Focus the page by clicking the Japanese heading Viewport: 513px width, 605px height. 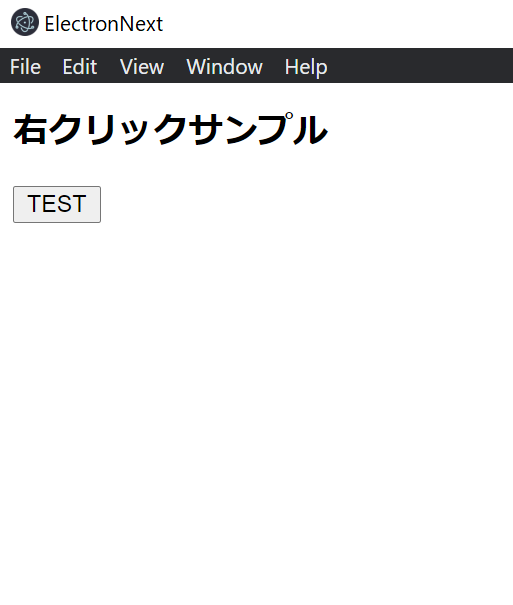click(170, 130)
